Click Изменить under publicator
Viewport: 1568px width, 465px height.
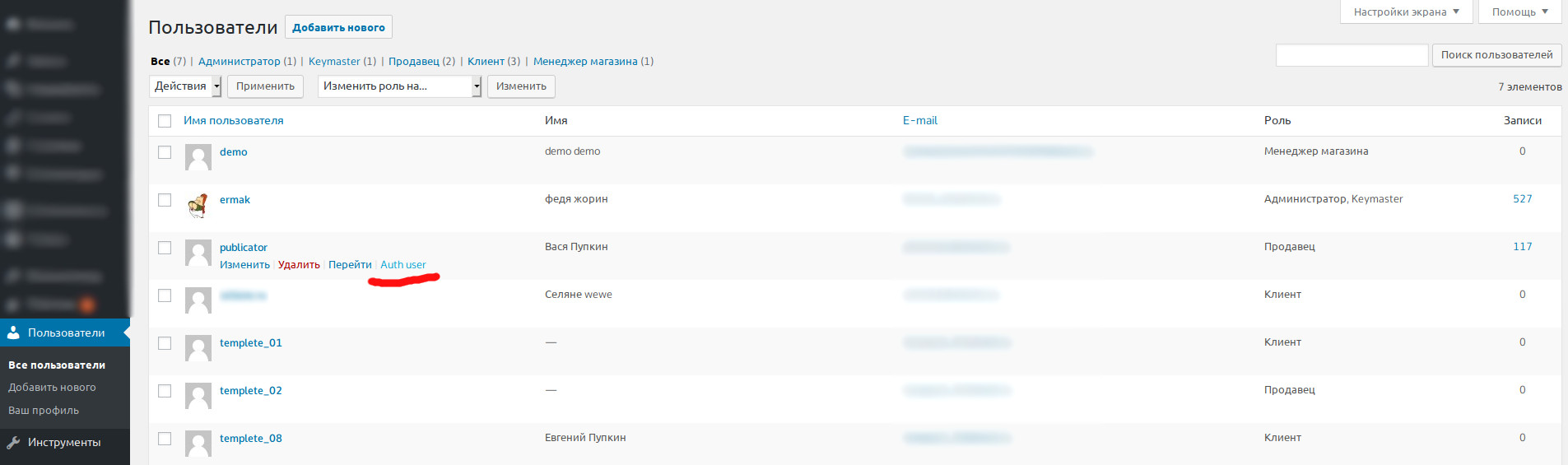click(244, 265)
